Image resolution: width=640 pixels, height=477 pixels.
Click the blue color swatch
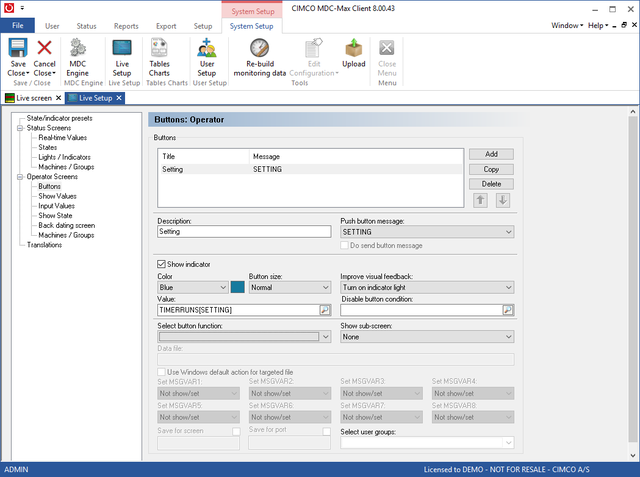point(238,287)
